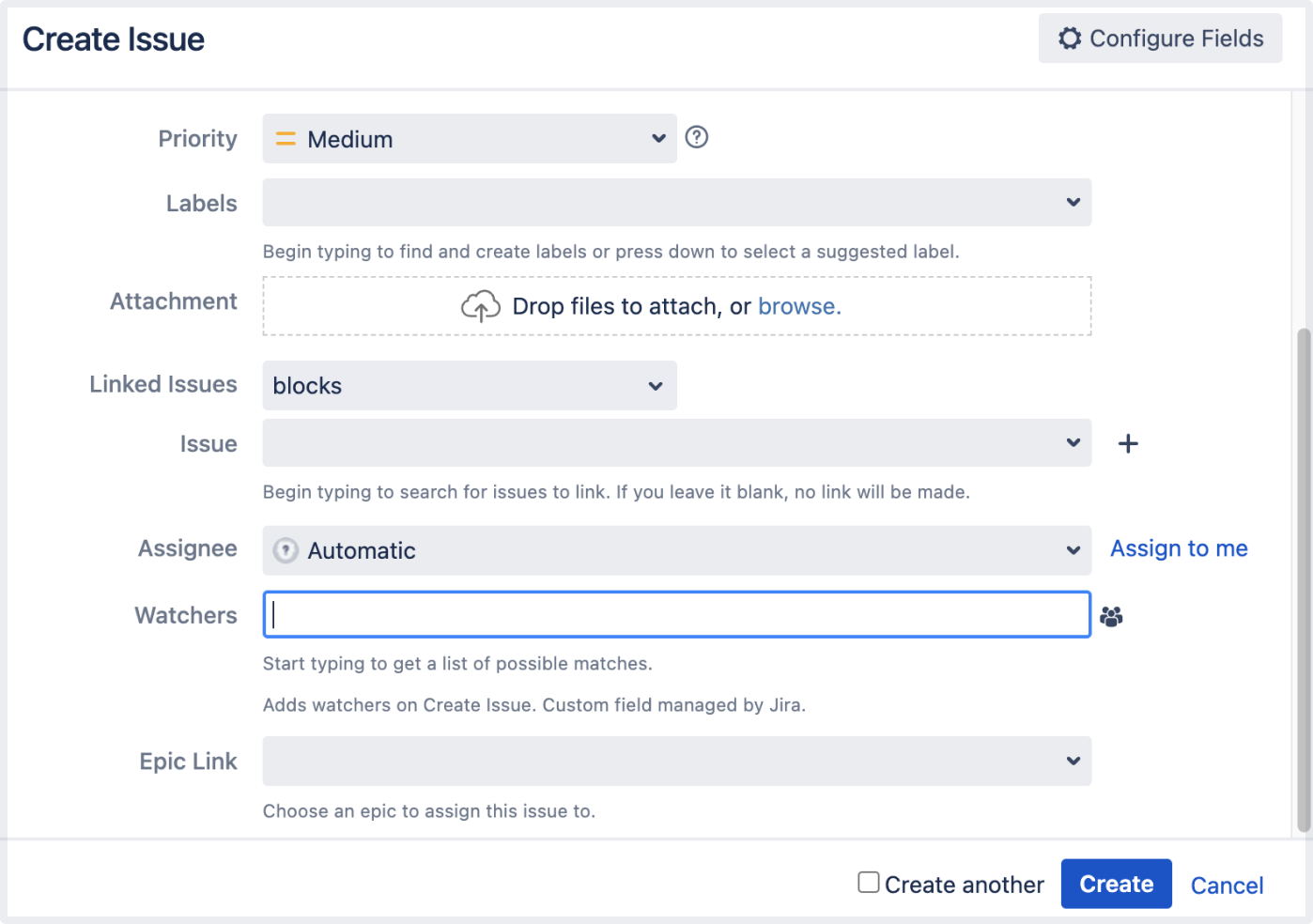
Task: Click the Assign to me link
Action: pyautogui.click(x=1179, y=548)
